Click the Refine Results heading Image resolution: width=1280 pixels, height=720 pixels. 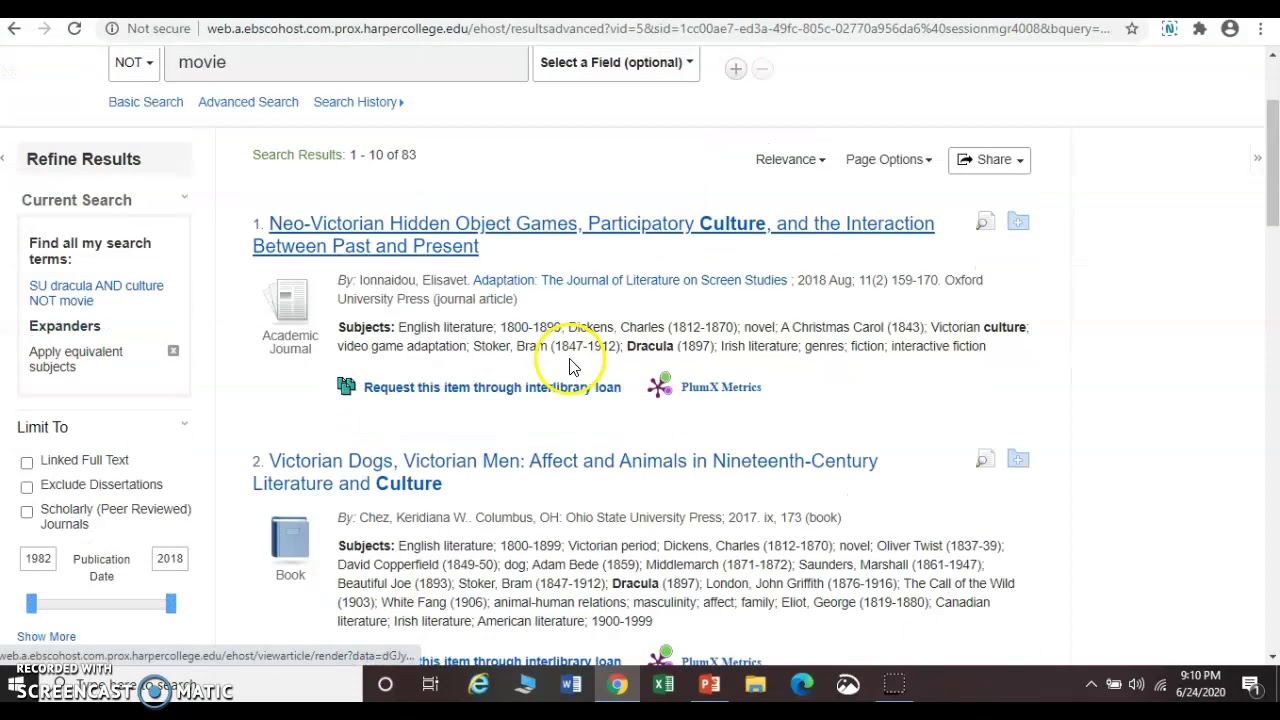84,159
